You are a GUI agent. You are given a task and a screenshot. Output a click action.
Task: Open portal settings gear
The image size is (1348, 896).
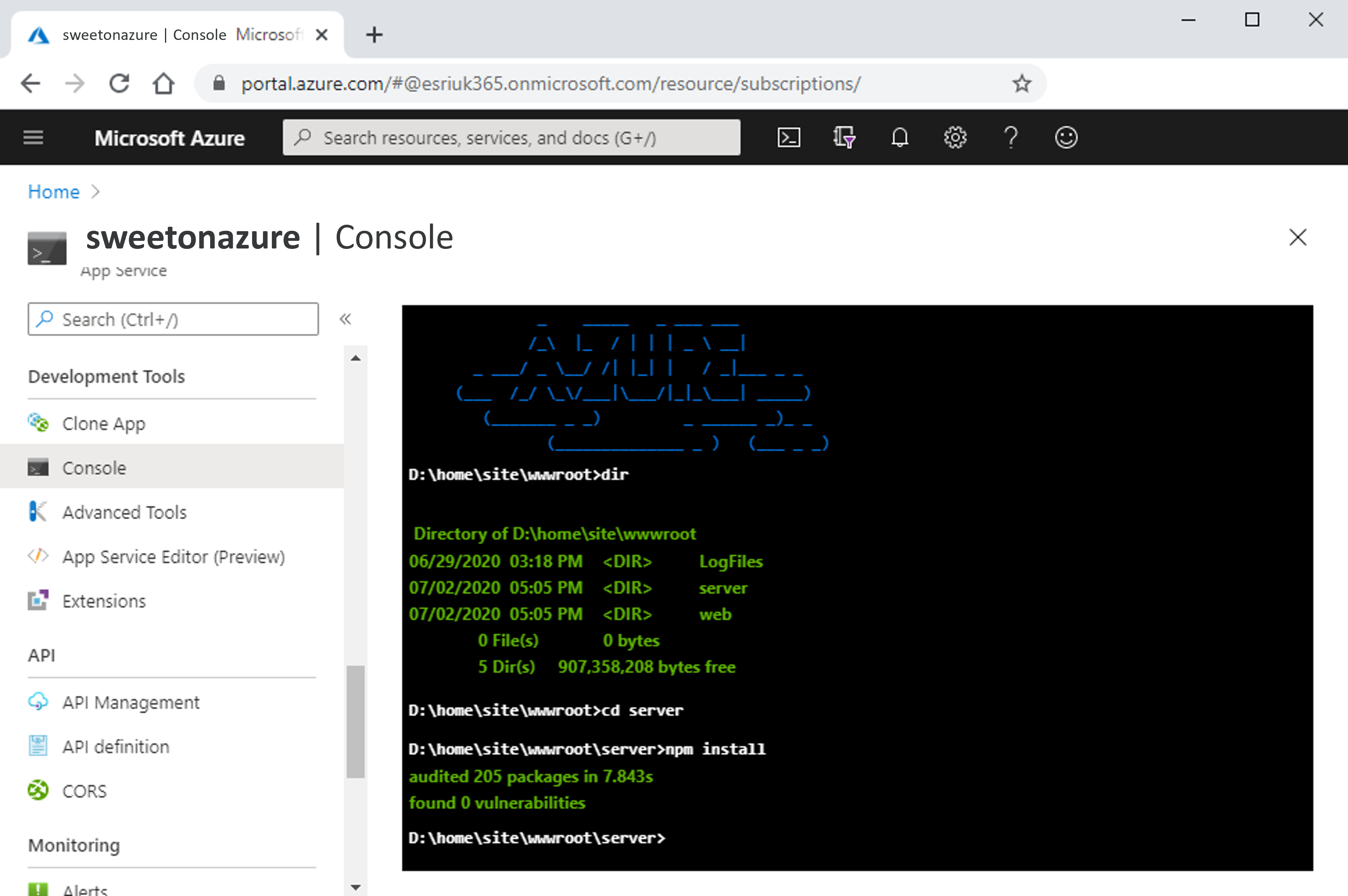[955, 138]
